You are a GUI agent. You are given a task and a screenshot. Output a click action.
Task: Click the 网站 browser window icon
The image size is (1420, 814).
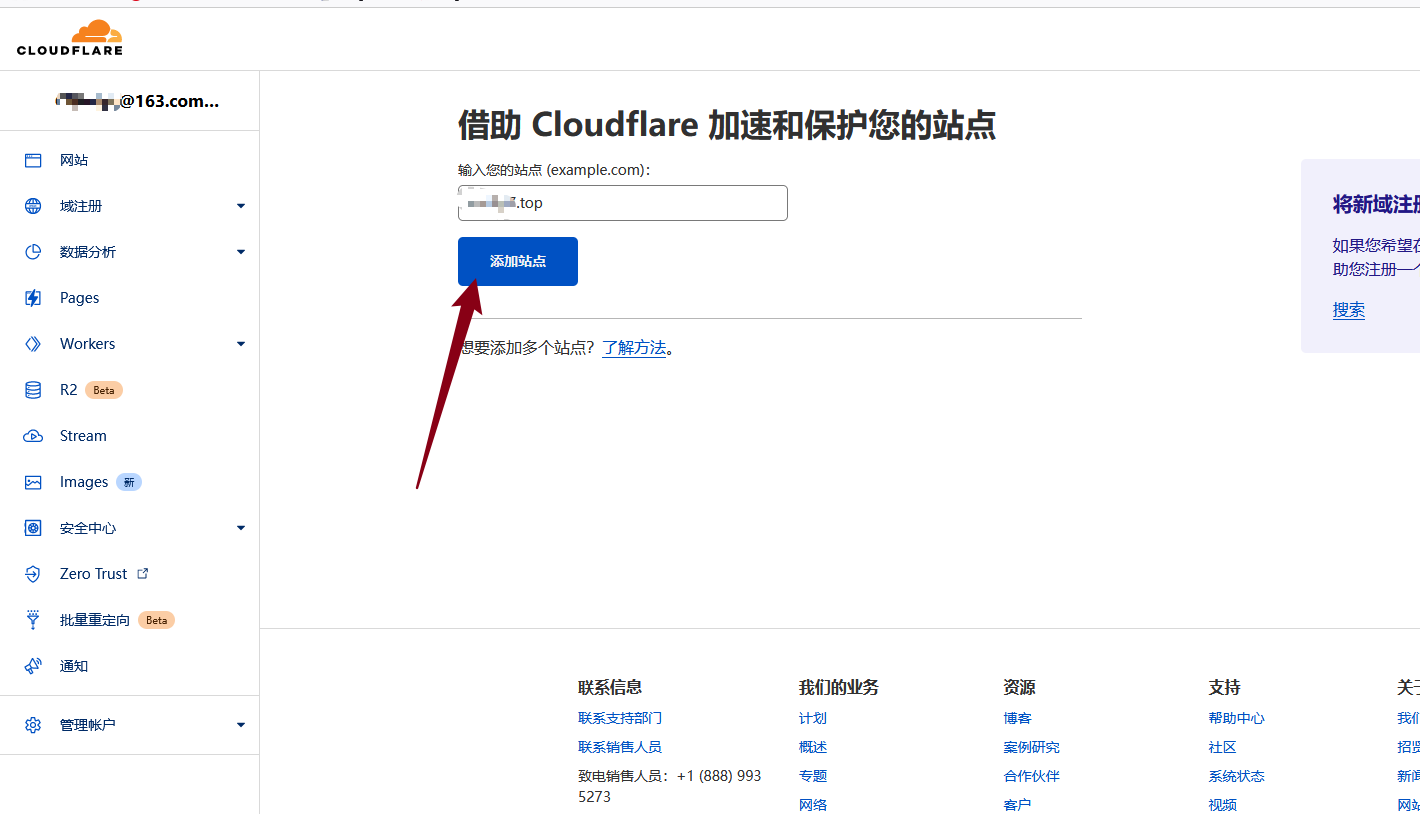[x=33, y=160]
